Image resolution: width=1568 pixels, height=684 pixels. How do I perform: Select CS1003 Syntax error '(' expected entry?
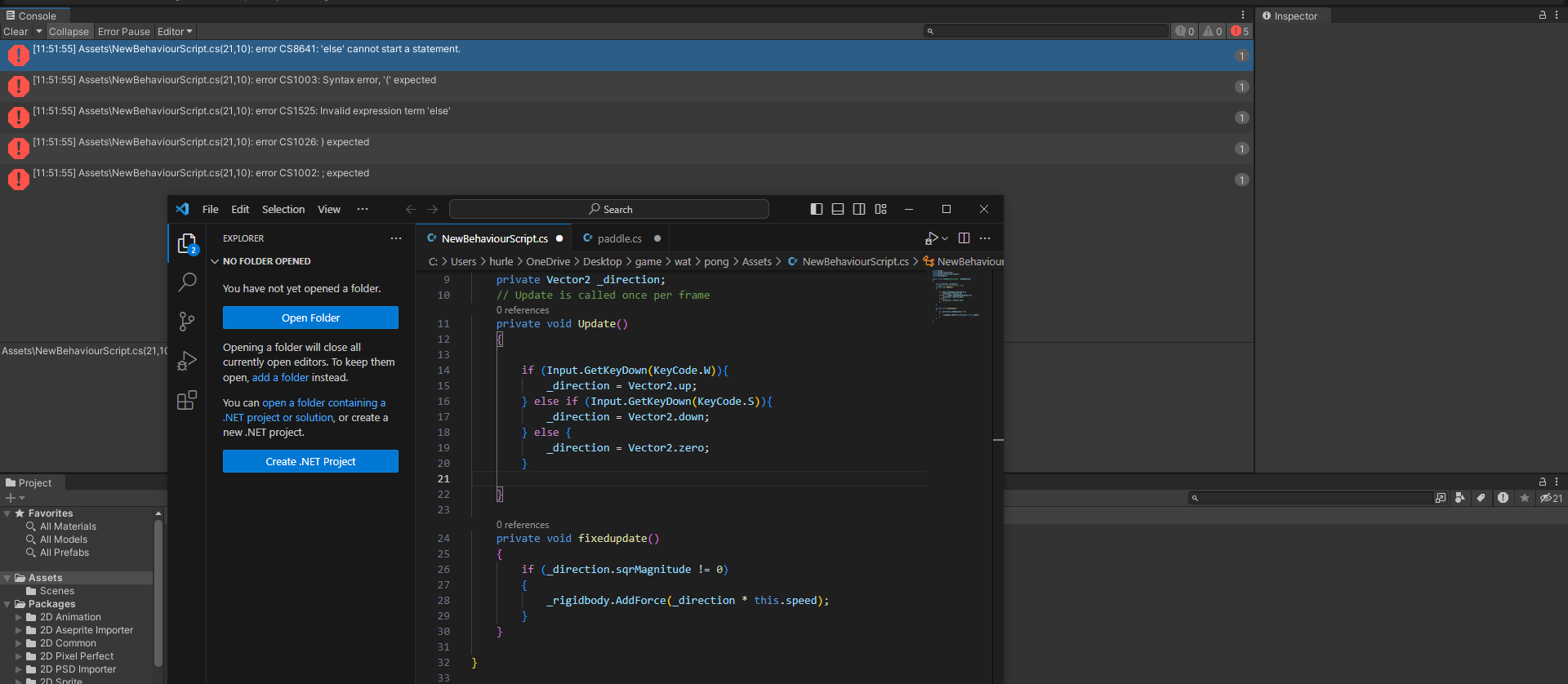[626, 87]
